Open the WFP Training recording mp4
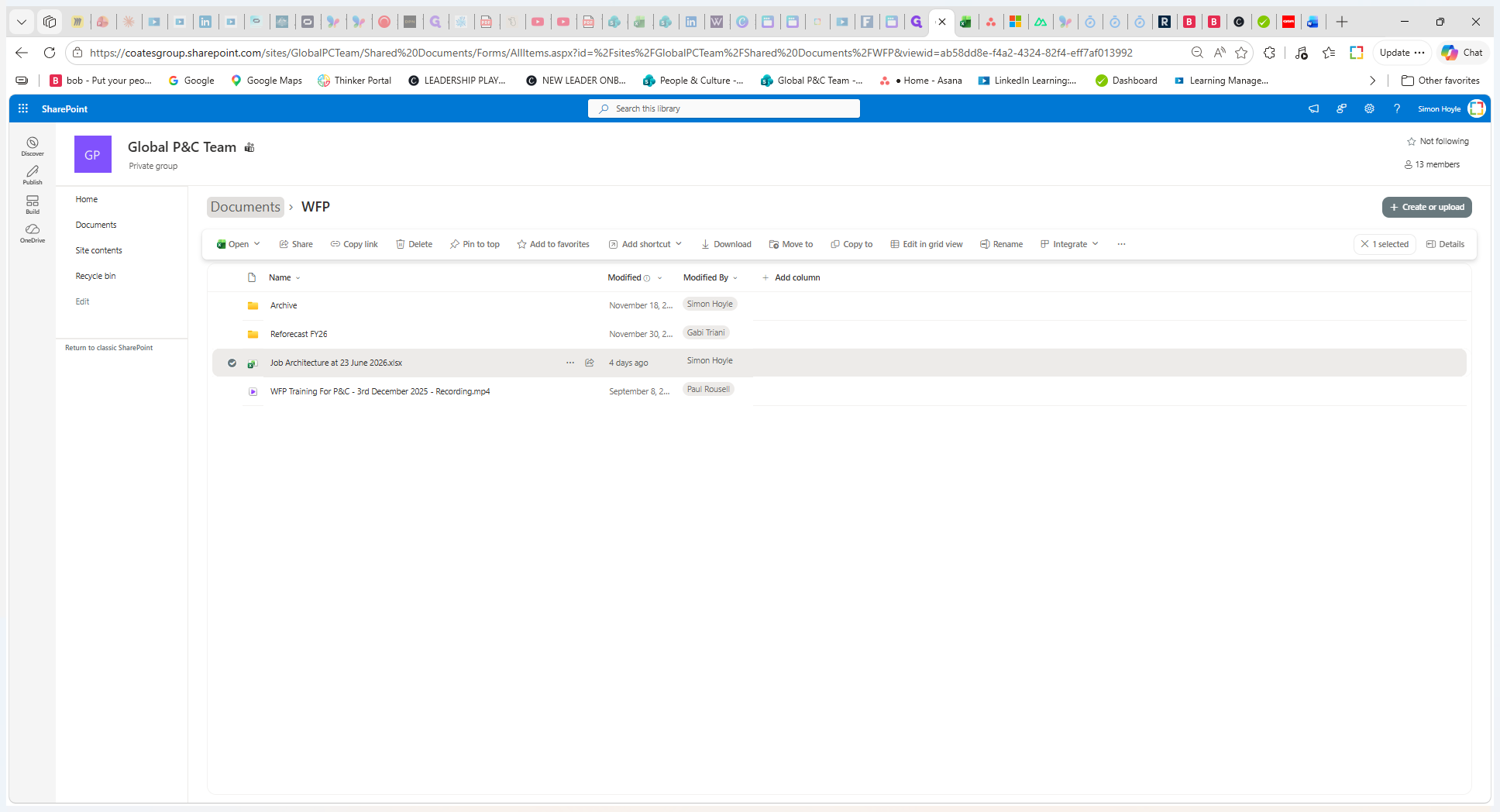1500x812 pixels. [x=380, y=391]
